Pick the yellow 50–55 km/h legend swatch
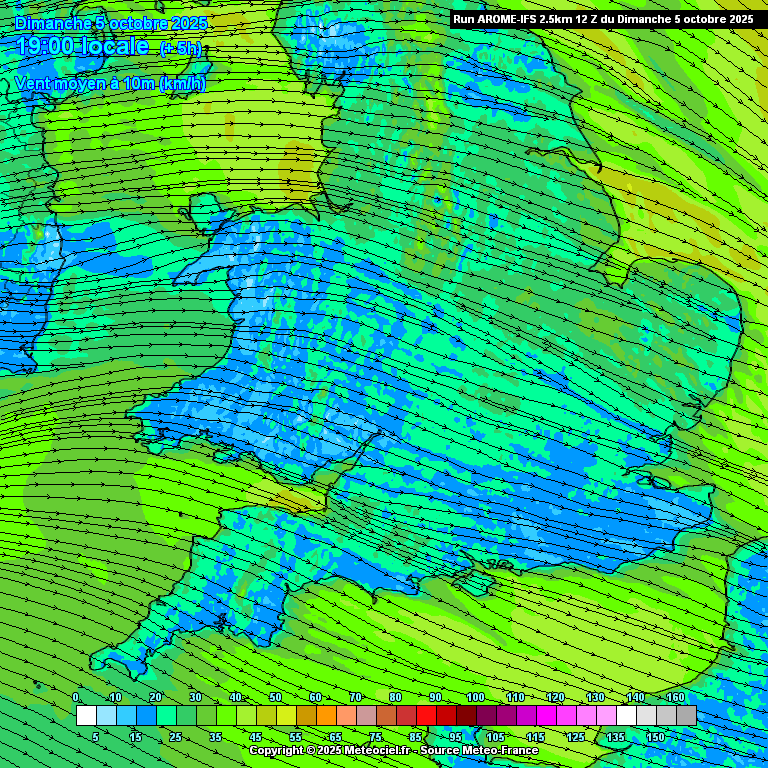The width and height of the screenshot is (768, 768). click(286, 715)
